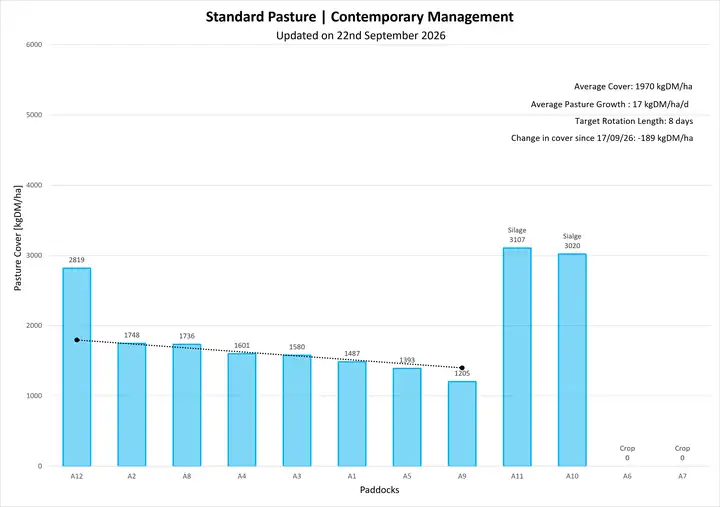
Task: Click the A8 x-axis label
Action: [187, 476]
